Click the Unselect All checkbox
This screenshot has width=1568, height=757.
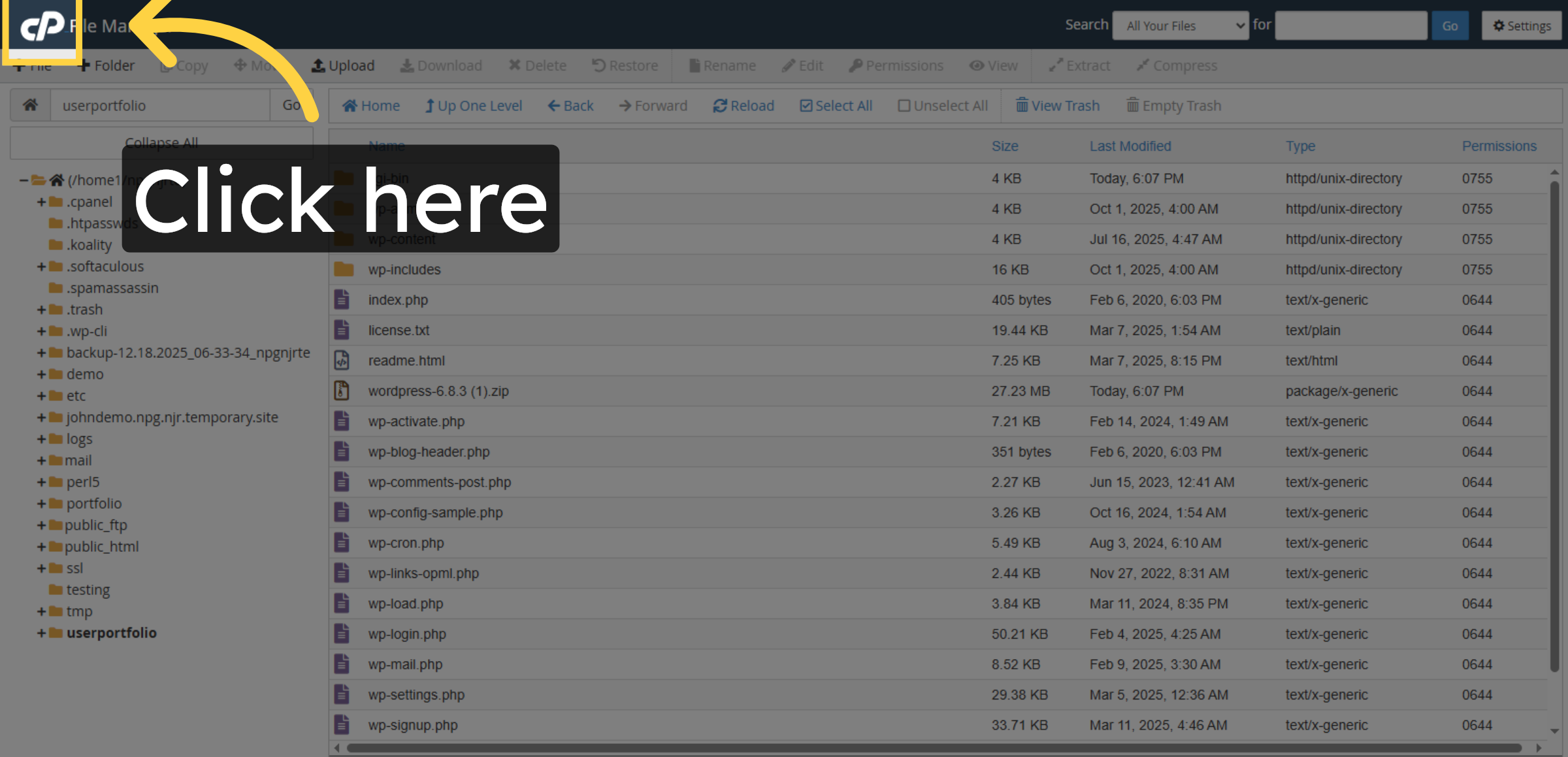click(x=904, y=106)
